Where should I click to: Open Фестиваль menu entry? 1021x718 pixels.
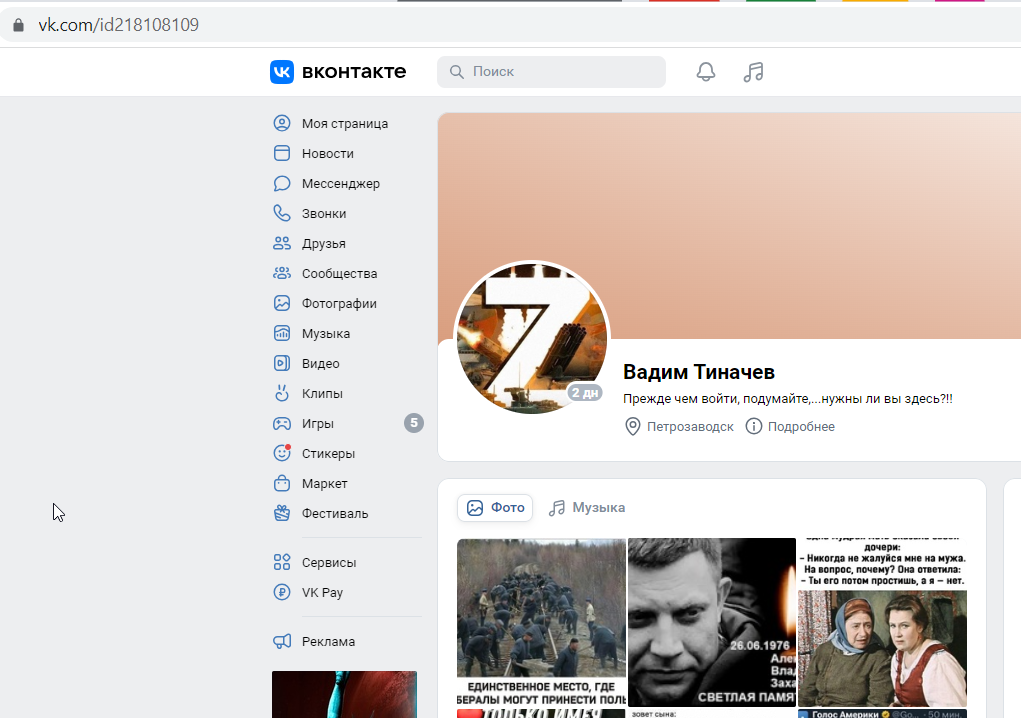pyautogui.click(x=335, y=514)
